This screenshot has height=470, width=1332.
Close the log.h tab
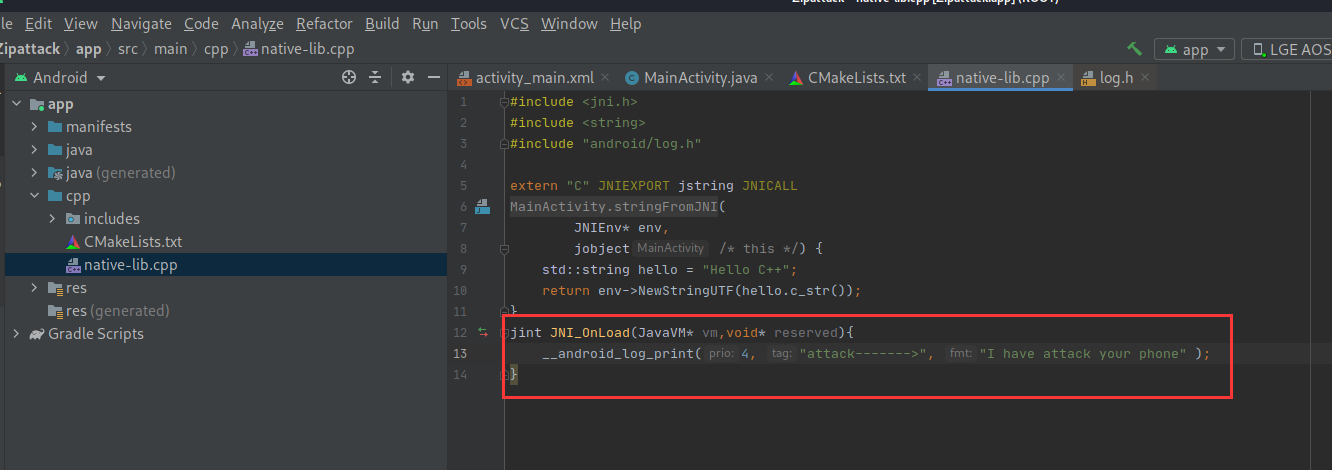click(x=1146, y=78)
